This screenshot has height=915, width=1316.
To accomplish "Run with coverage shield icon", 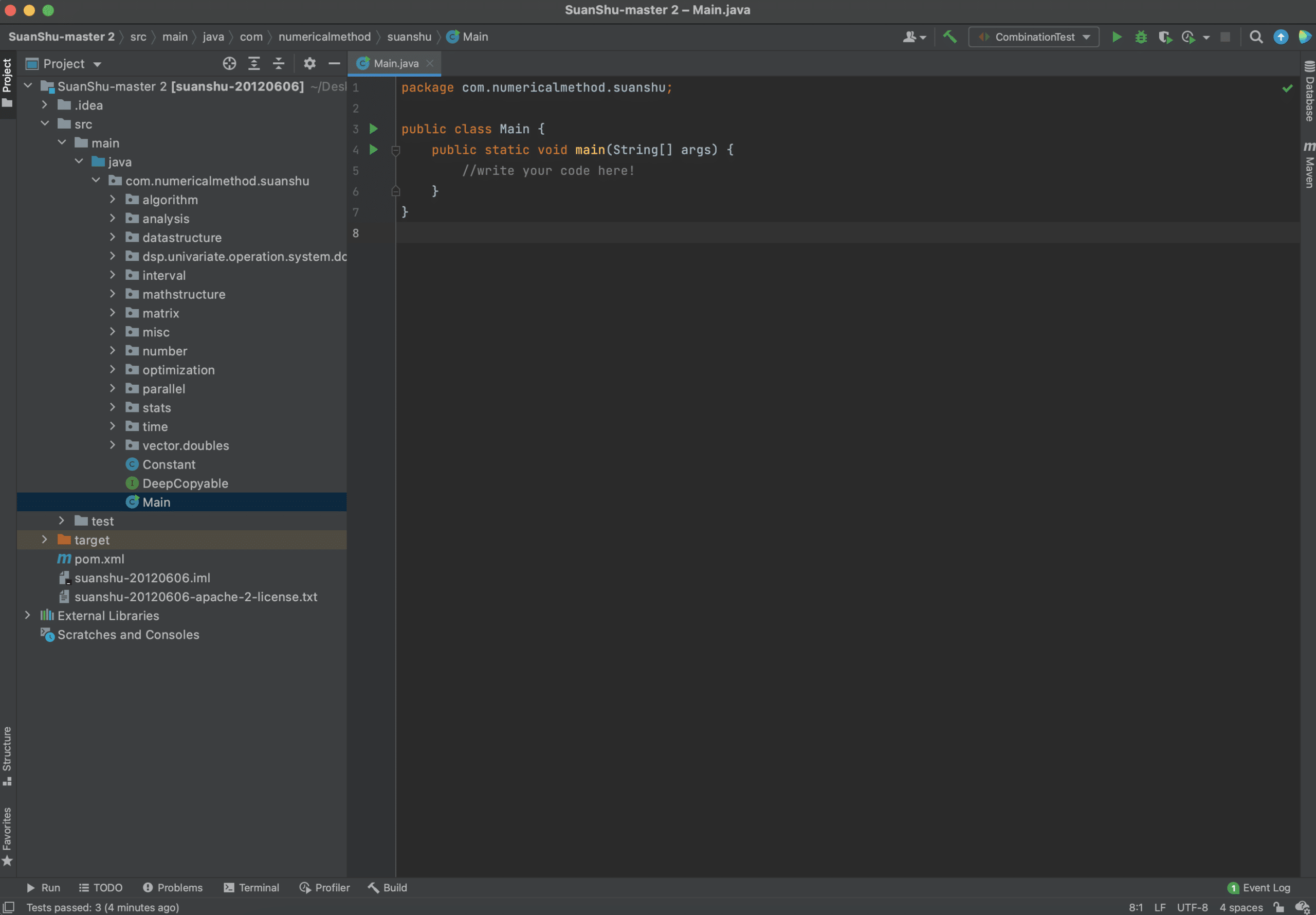I will (1165, 37).
